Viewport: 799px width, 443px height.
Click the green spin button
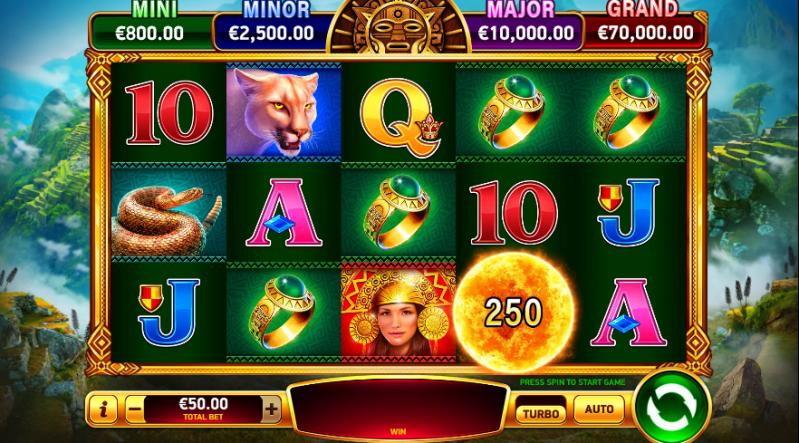pos(671,408)
